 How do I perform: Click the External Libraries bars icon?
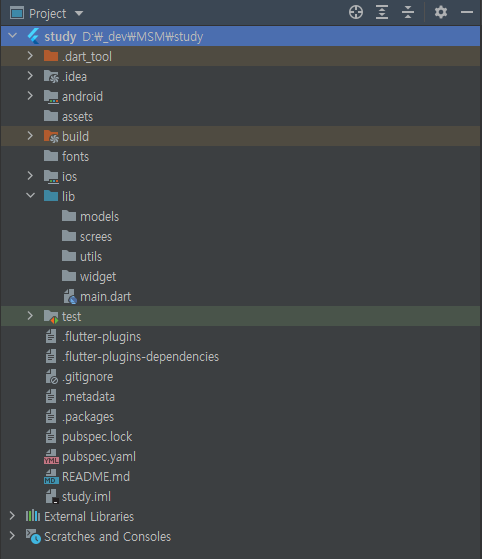coord(33,516)
